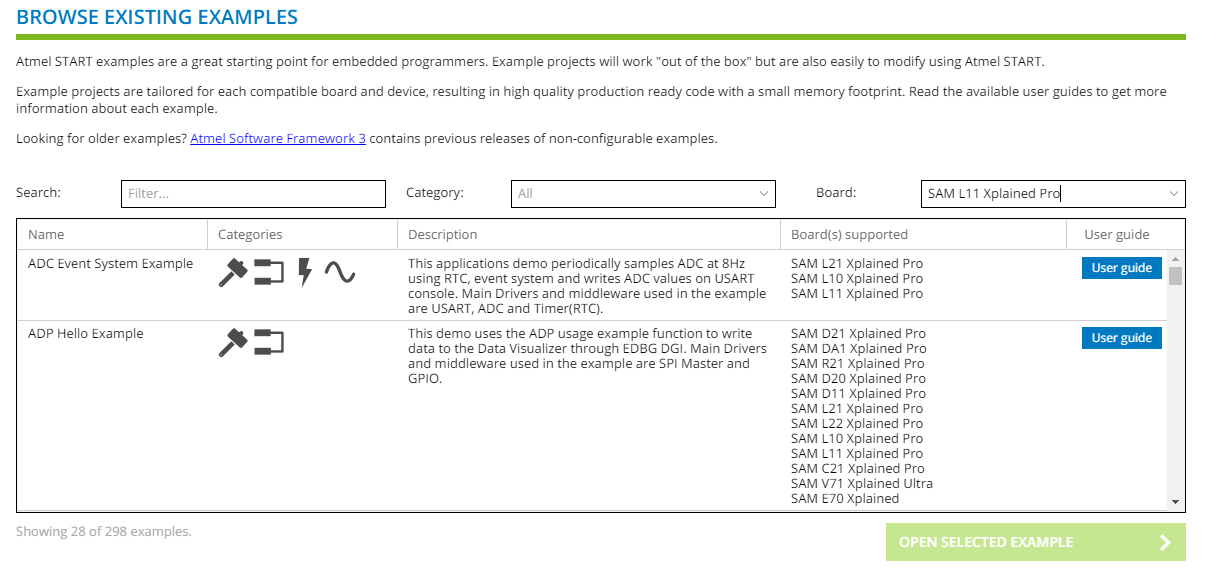
Task: Click the ADP Hello Example description text
Action: tap(588, 356)
